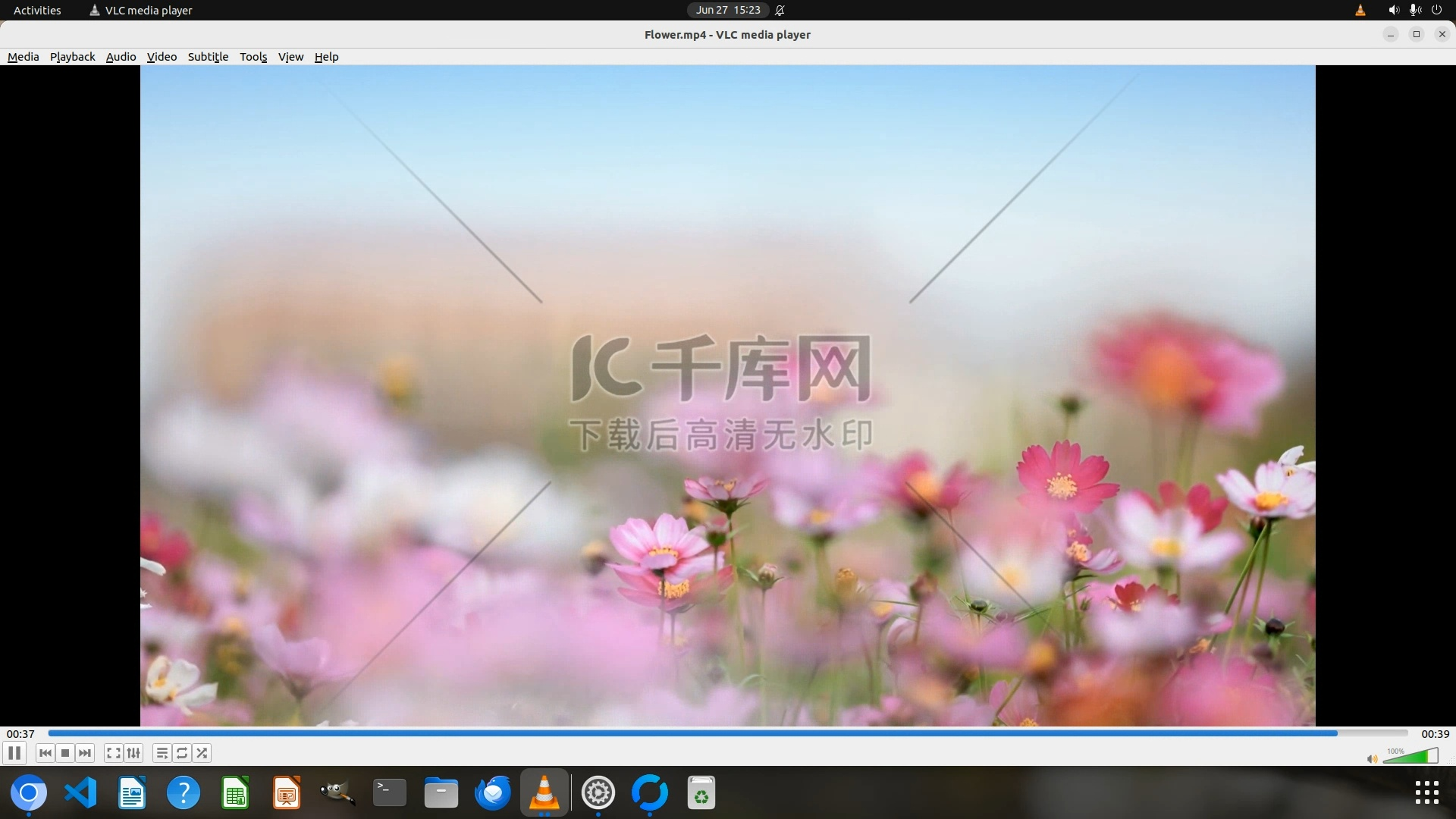1456x819 pixels.
Task: Pause the video playback
Action: coord(14,753)
